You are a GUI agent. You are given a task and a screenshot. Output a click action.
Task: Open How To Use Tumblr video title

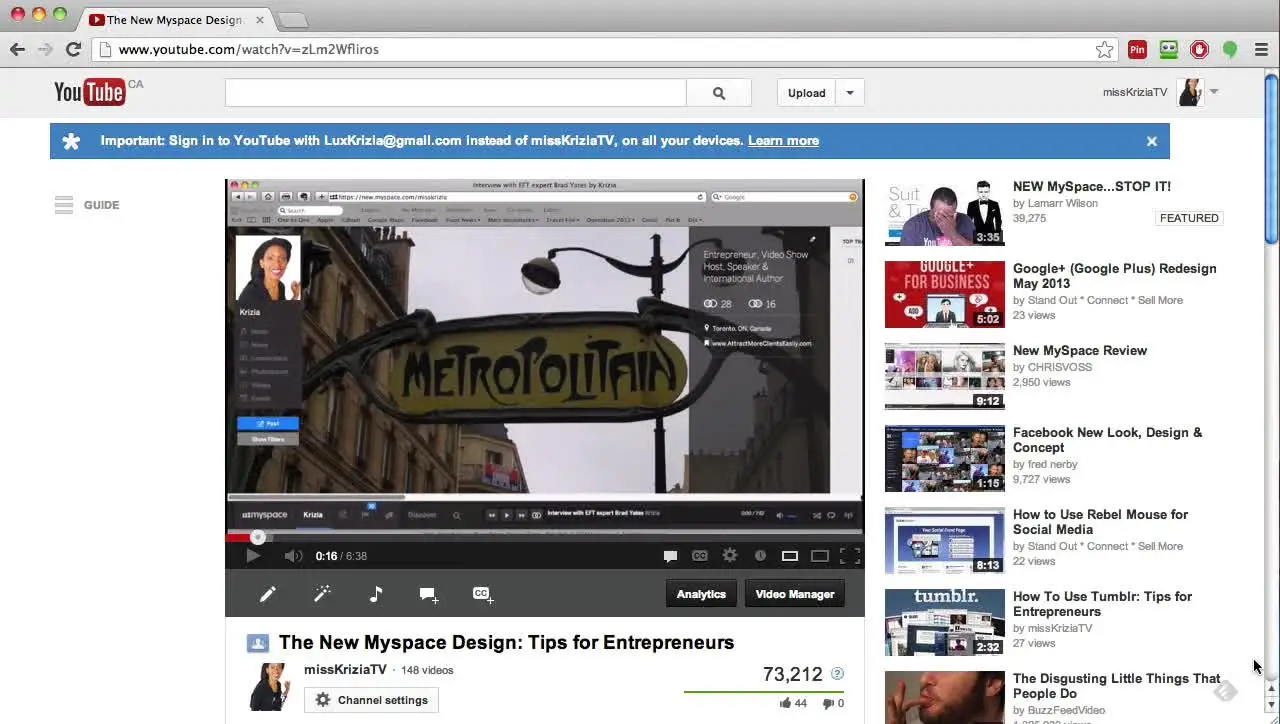pyautogui.click(x=1102, y=604)
